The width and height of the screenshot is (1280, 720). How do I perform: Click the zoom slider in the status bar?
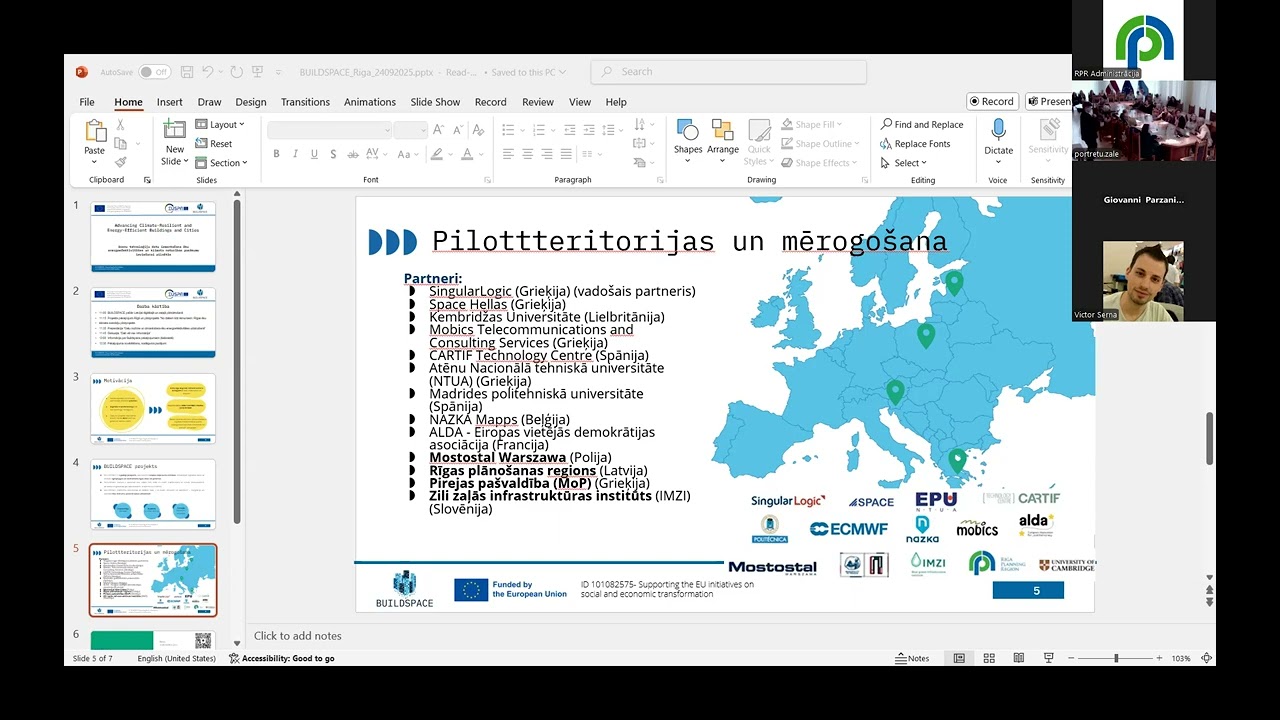(1116, 658)
